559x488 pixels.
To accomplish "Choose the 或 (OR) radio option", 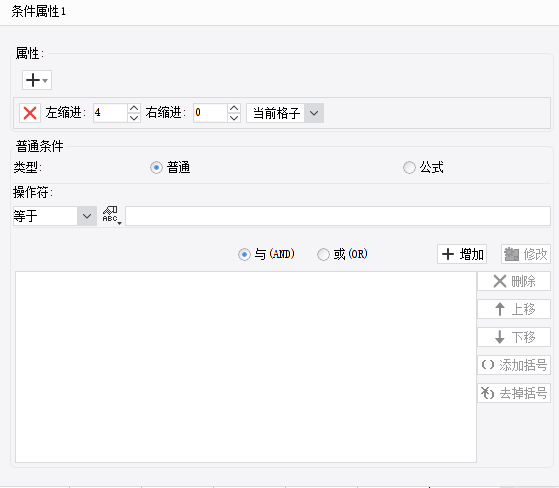I will click(323, 255).
